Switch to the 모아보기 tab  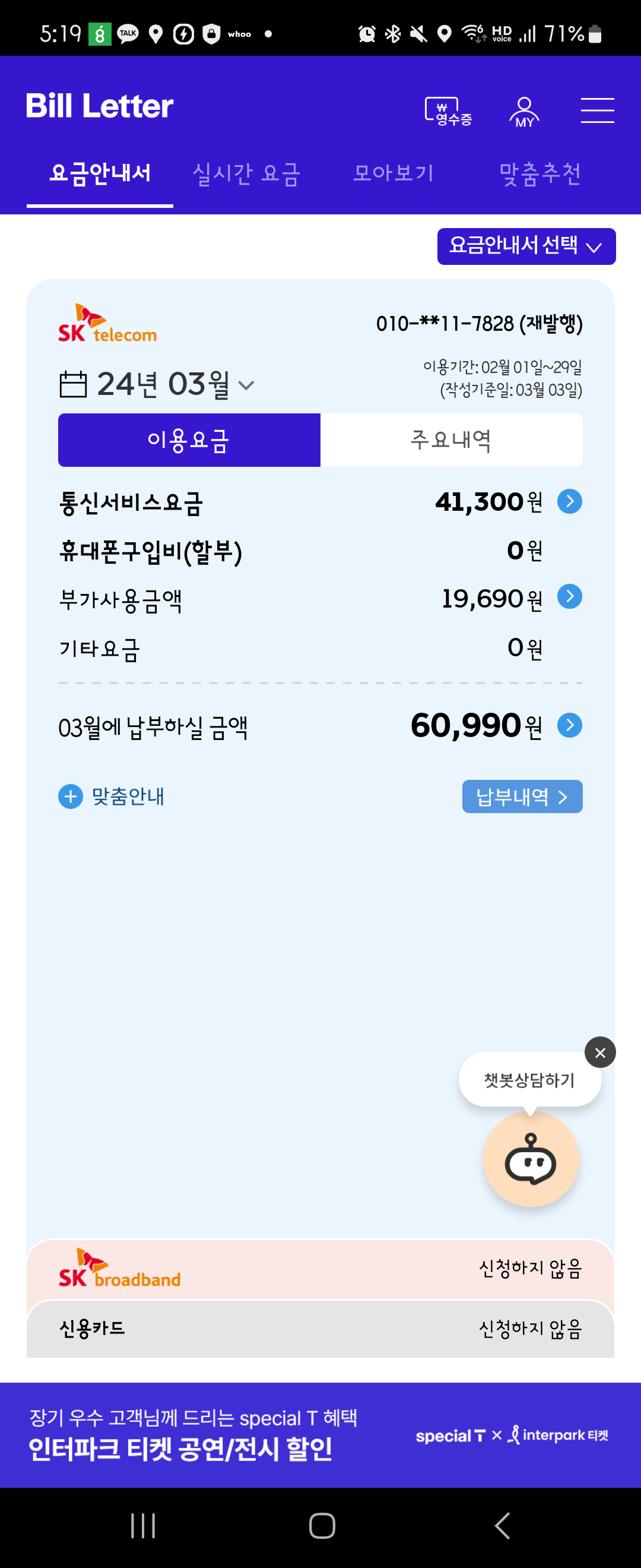coord(394,174)
